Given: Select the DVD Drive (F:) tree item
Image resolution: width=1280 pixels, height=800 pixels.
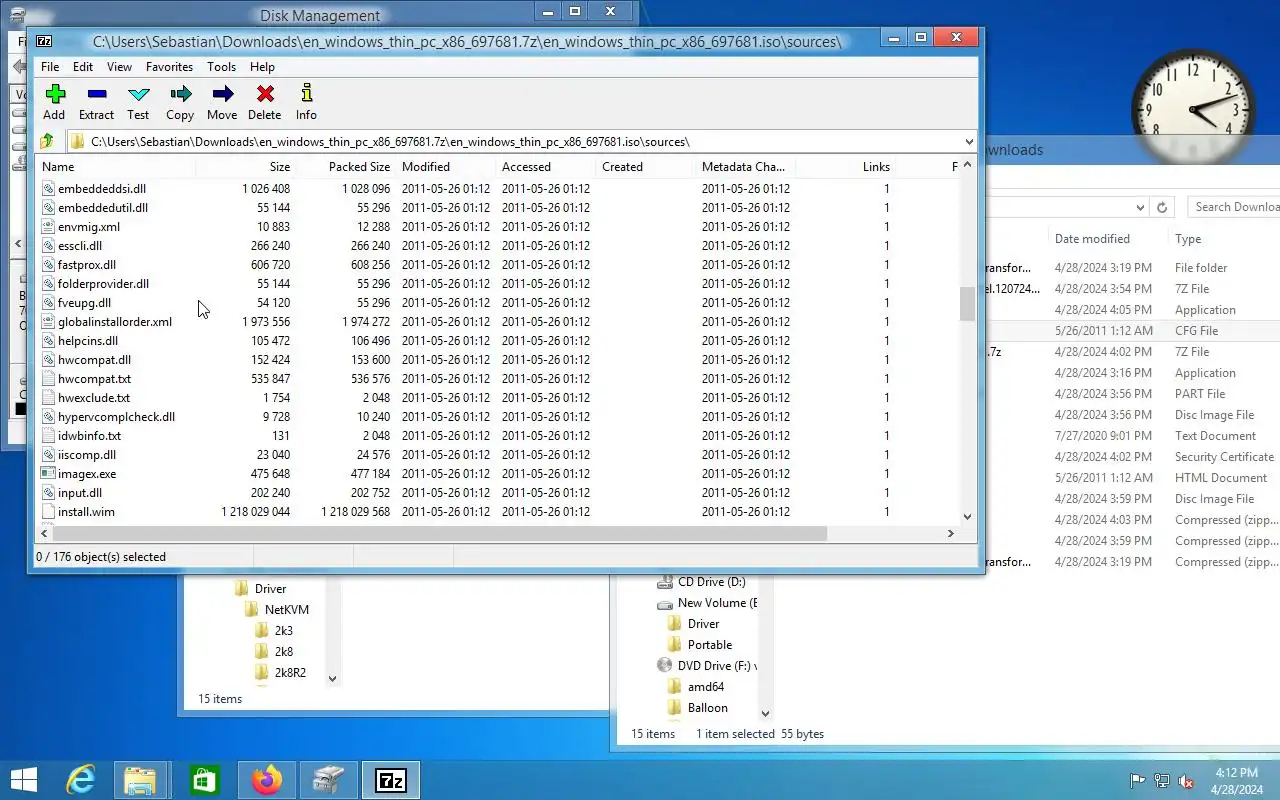Looking at the screenshot, I should tap(706, 666).
